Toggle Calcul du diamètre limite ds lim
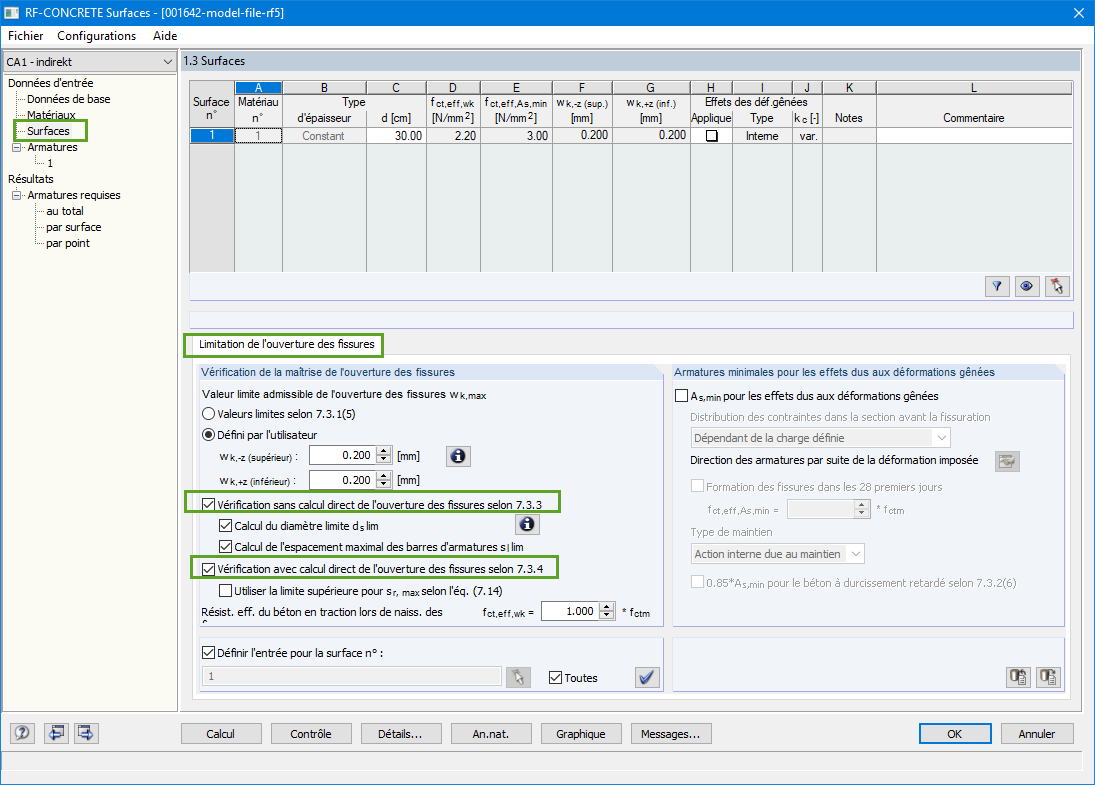Screen dimensions: 1095x785 (x=226, y=526)
